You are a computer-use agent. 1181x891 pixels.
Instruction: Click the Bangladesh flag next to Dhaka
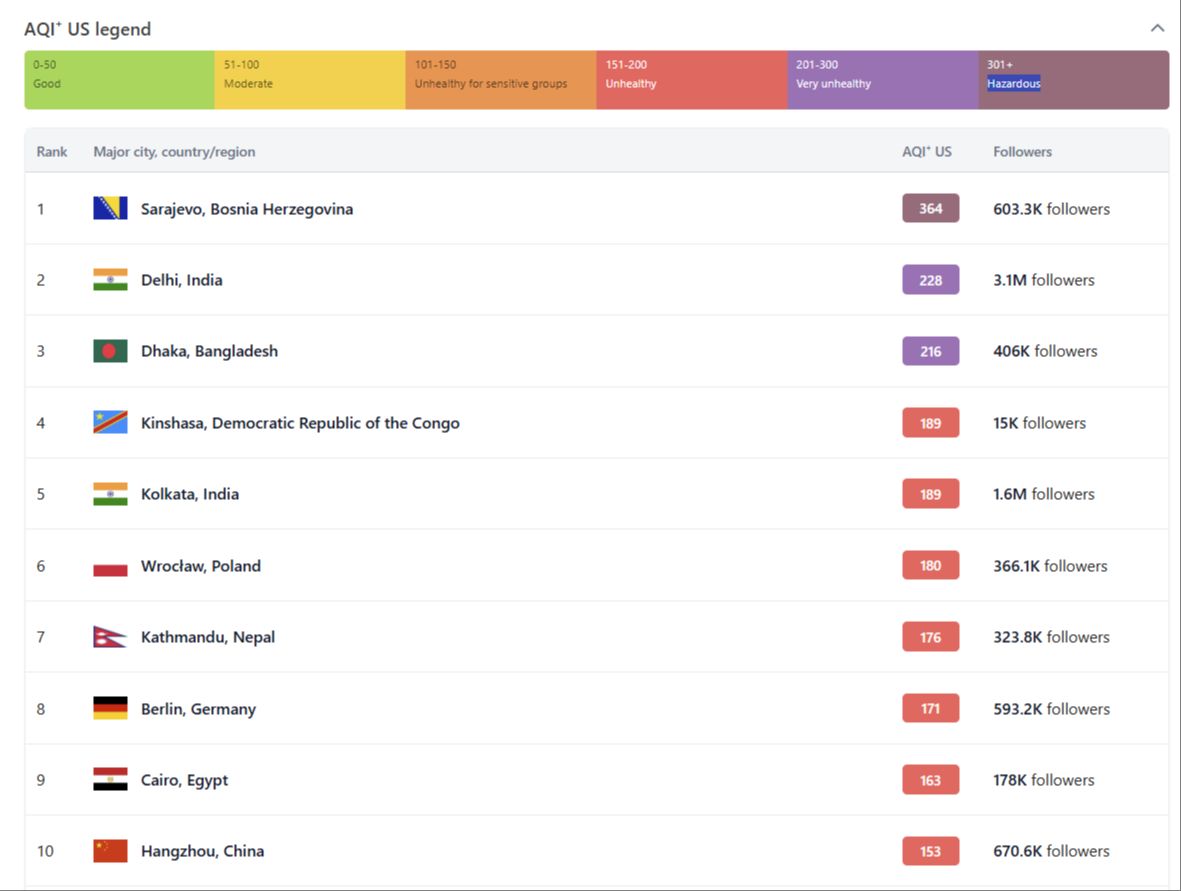pyautogui.click(x=110, y=351)
